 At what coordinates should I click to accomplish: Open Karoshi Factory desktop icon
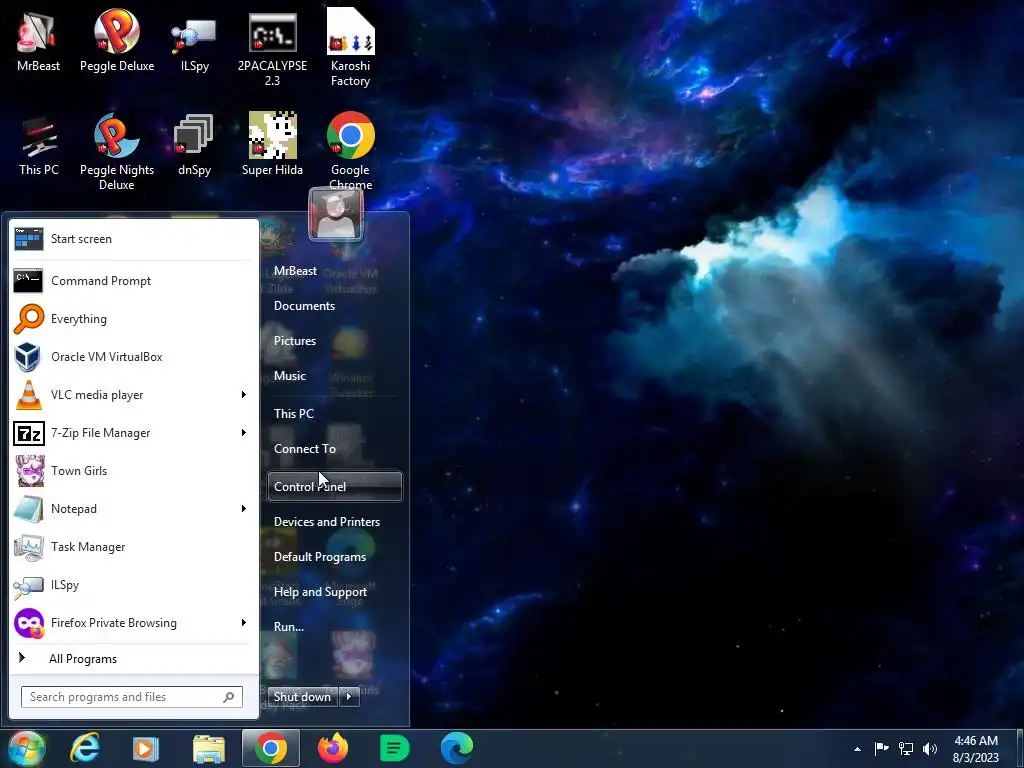tap(351, 47)
